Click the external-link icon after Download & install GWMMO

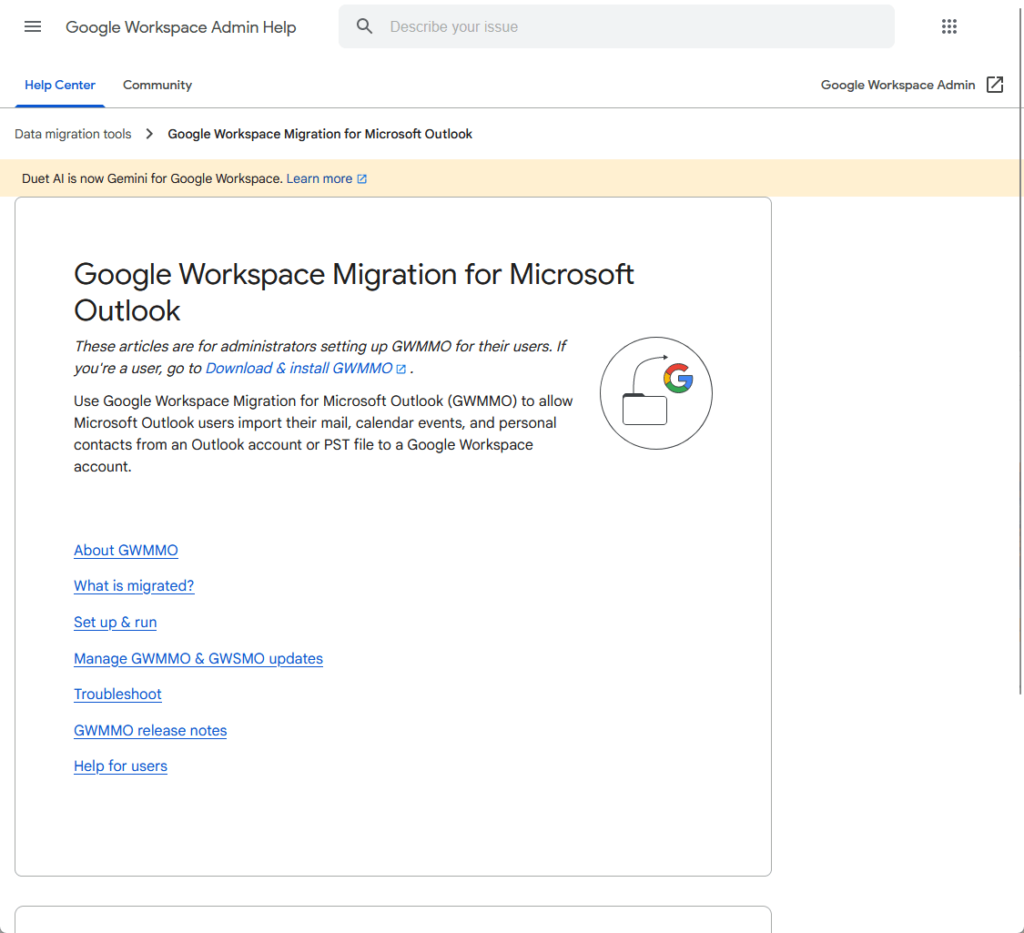[x=401, y=370]
